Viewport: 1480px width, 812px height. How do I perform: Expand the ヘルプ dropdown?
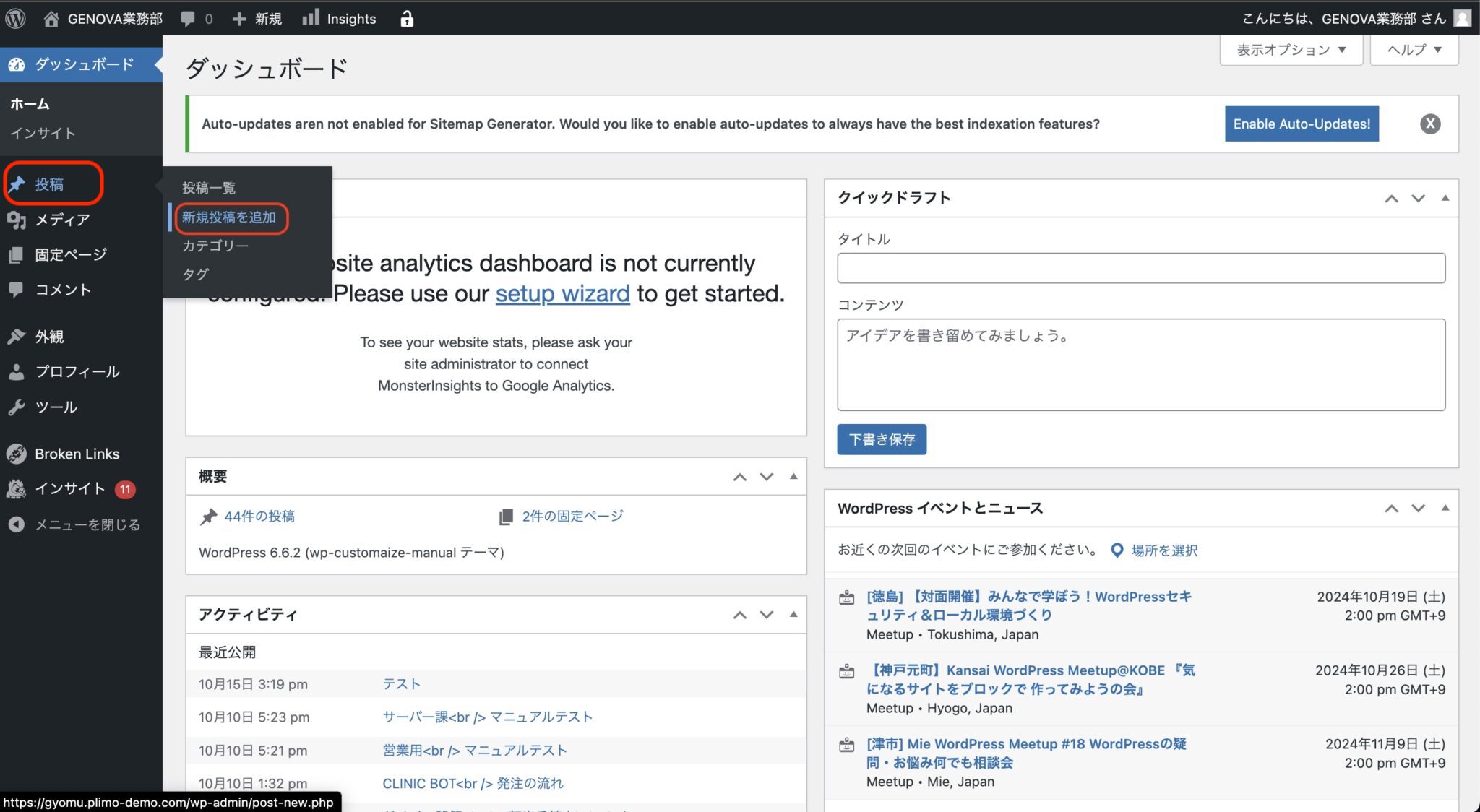1414,50
